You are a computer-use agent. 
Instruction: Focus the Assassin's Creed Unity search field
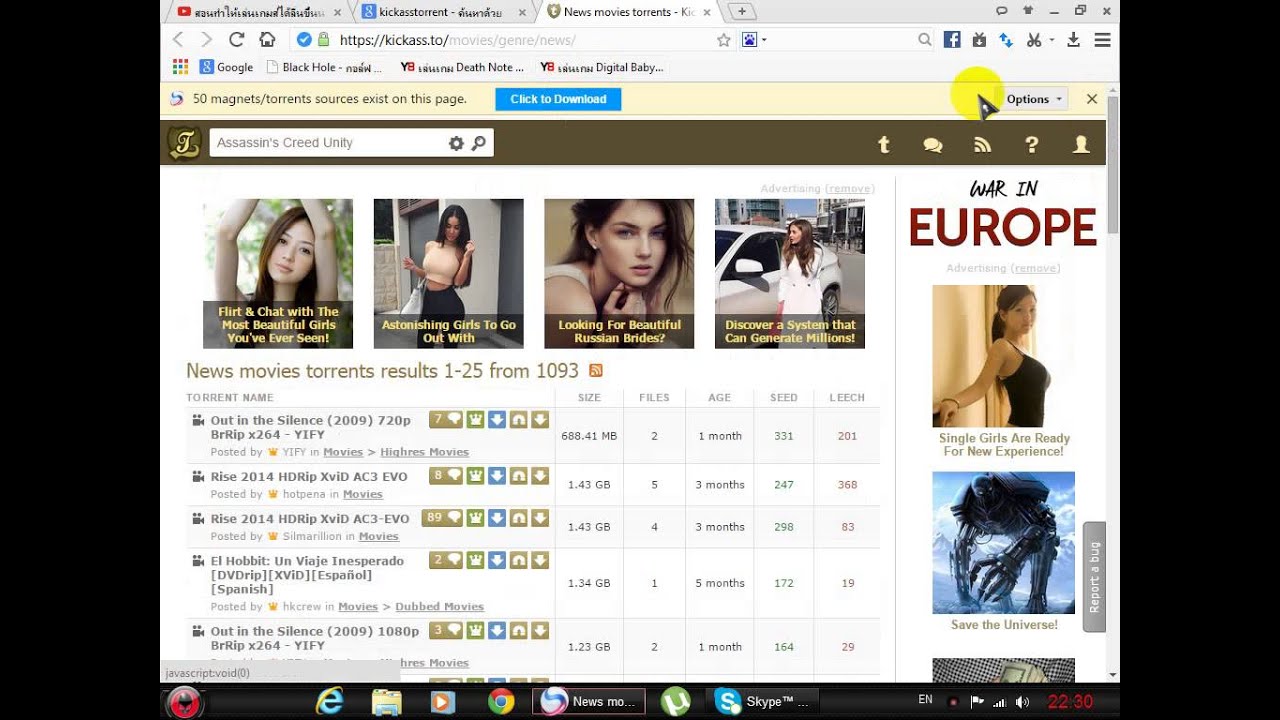[x=328, y=143]
